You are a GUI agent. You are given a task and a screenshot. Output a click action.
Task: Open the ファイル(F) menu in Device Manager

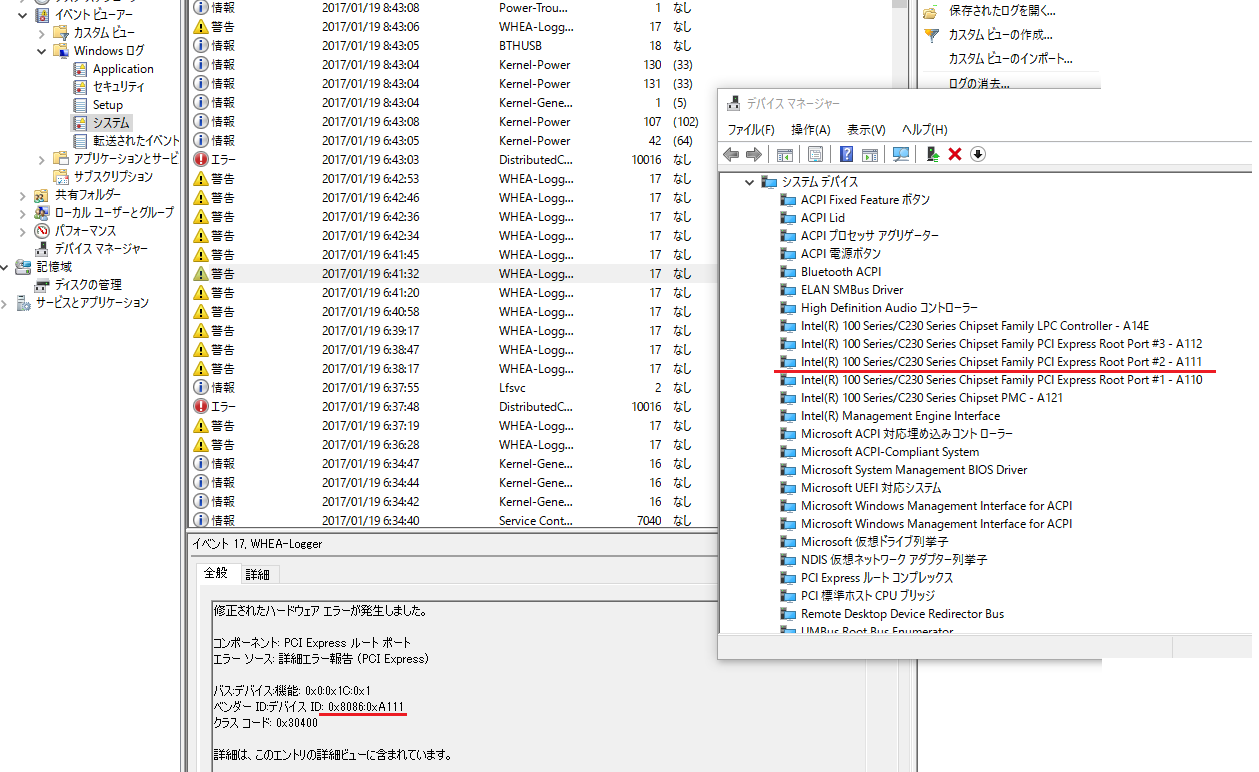pyautogui.click(x=751, y=130)
